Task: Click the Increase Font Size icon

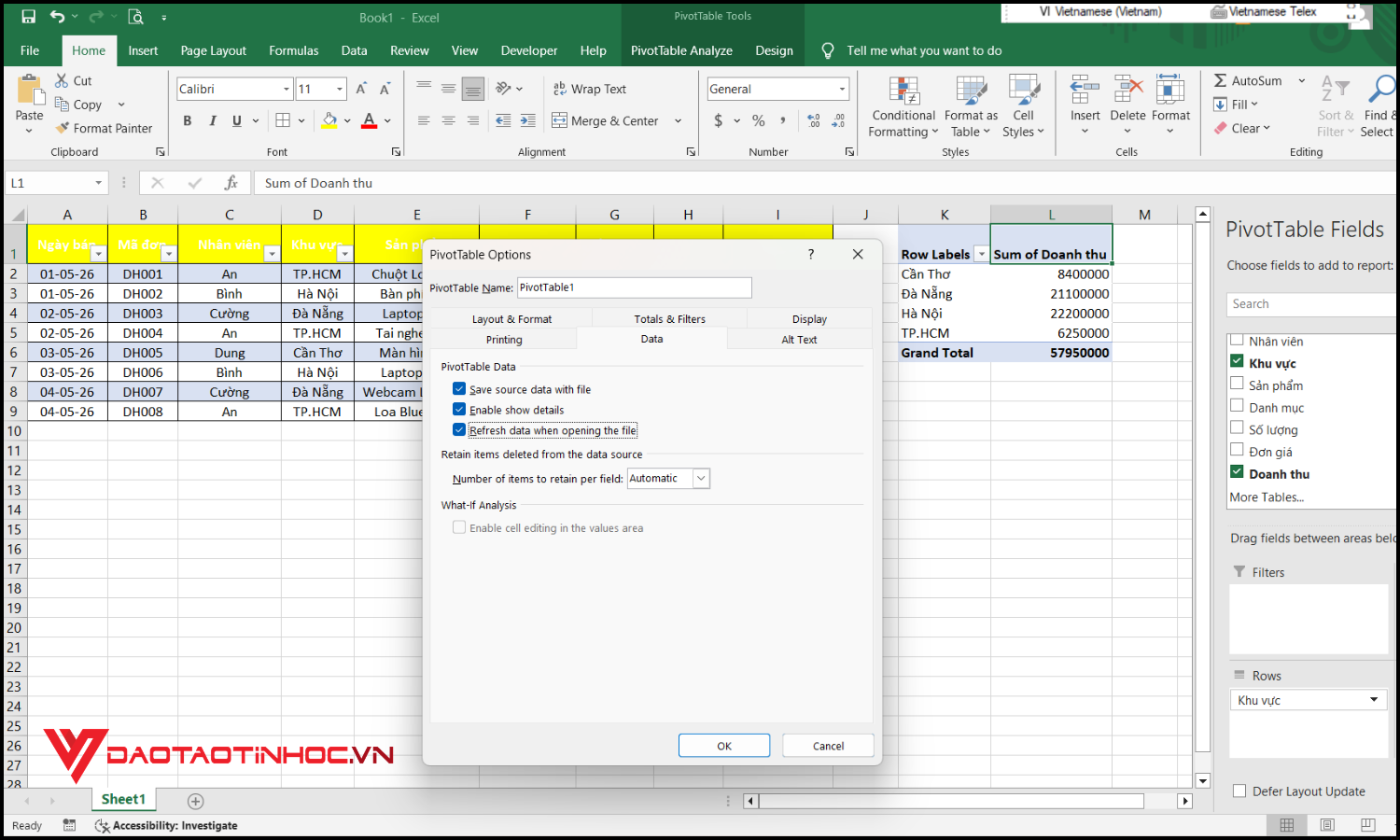Action: click(x=361, y=89)
